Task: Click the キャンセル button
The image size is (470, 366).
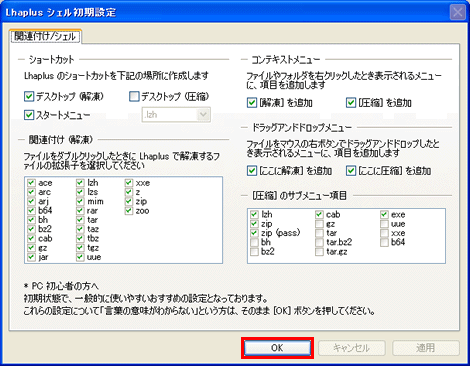Action: (x=352, y=348)
